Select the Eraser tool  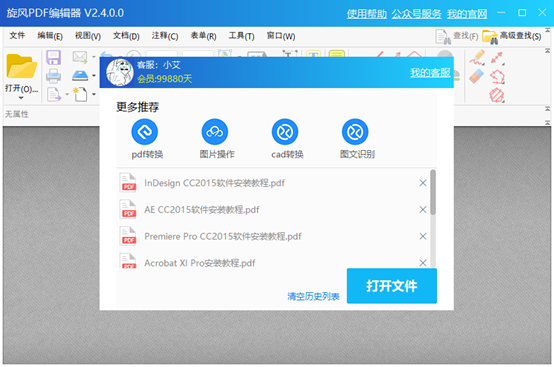(x=477, y=76)
